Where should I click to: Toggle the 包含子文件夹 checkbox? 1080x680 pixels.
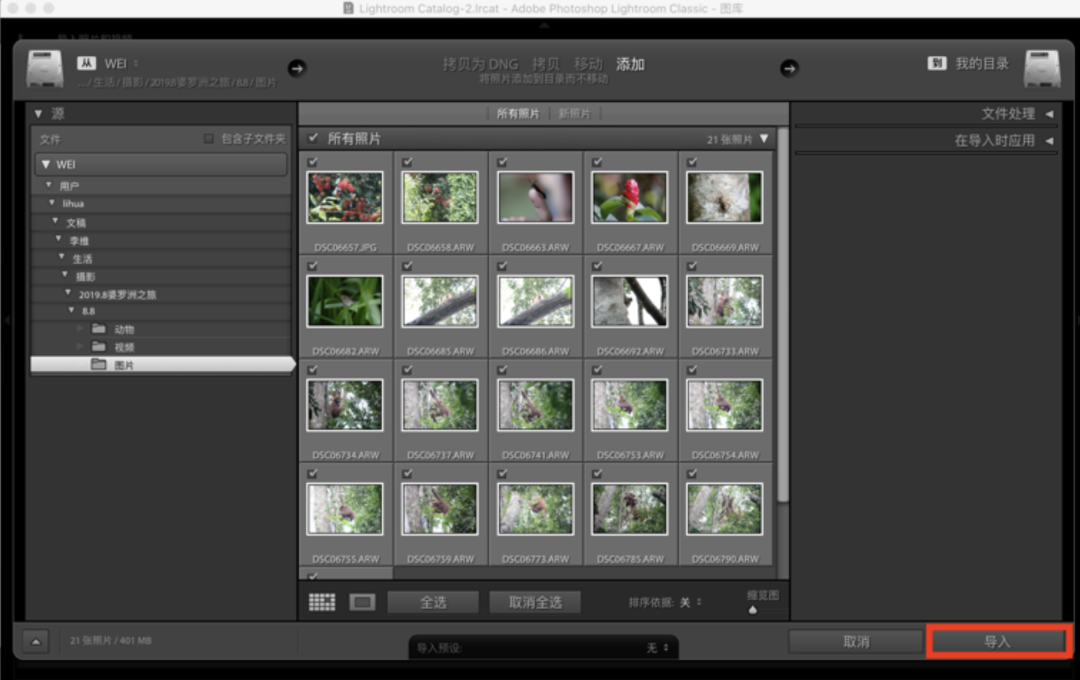point(209,139)
